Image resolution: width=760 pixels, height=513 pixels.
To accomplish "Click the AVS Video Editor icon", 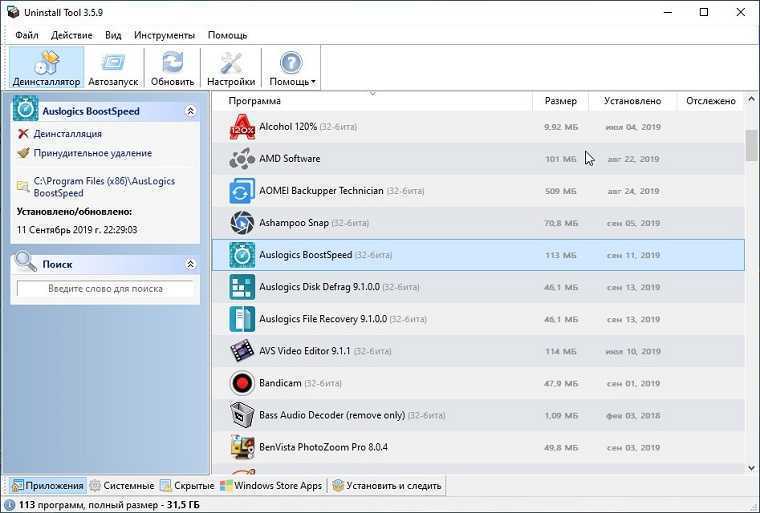I will point(242,351).
